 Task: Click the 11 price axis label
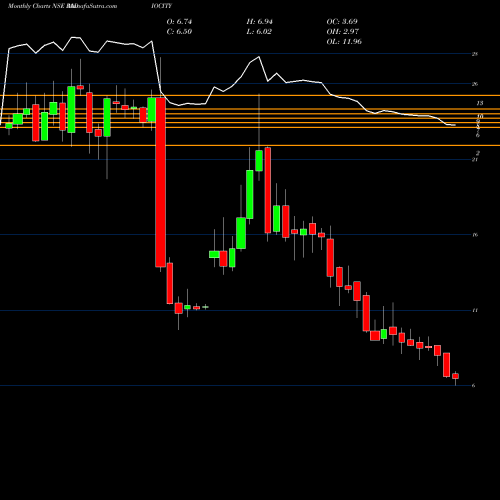tap(475, 310)
